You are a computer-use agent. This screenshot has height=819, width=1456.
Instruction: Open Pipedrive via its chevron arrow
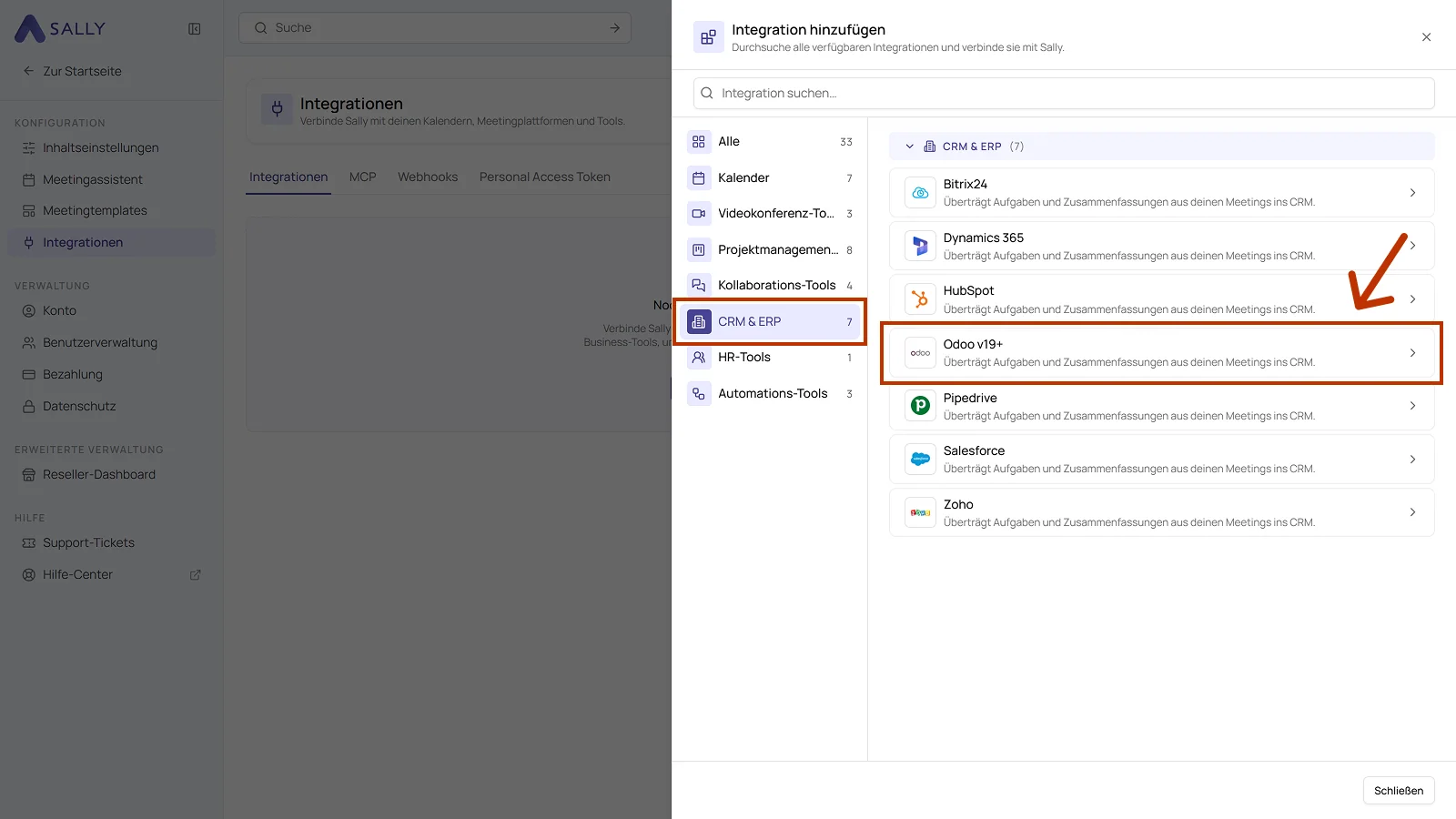(x=1412, y=406)
